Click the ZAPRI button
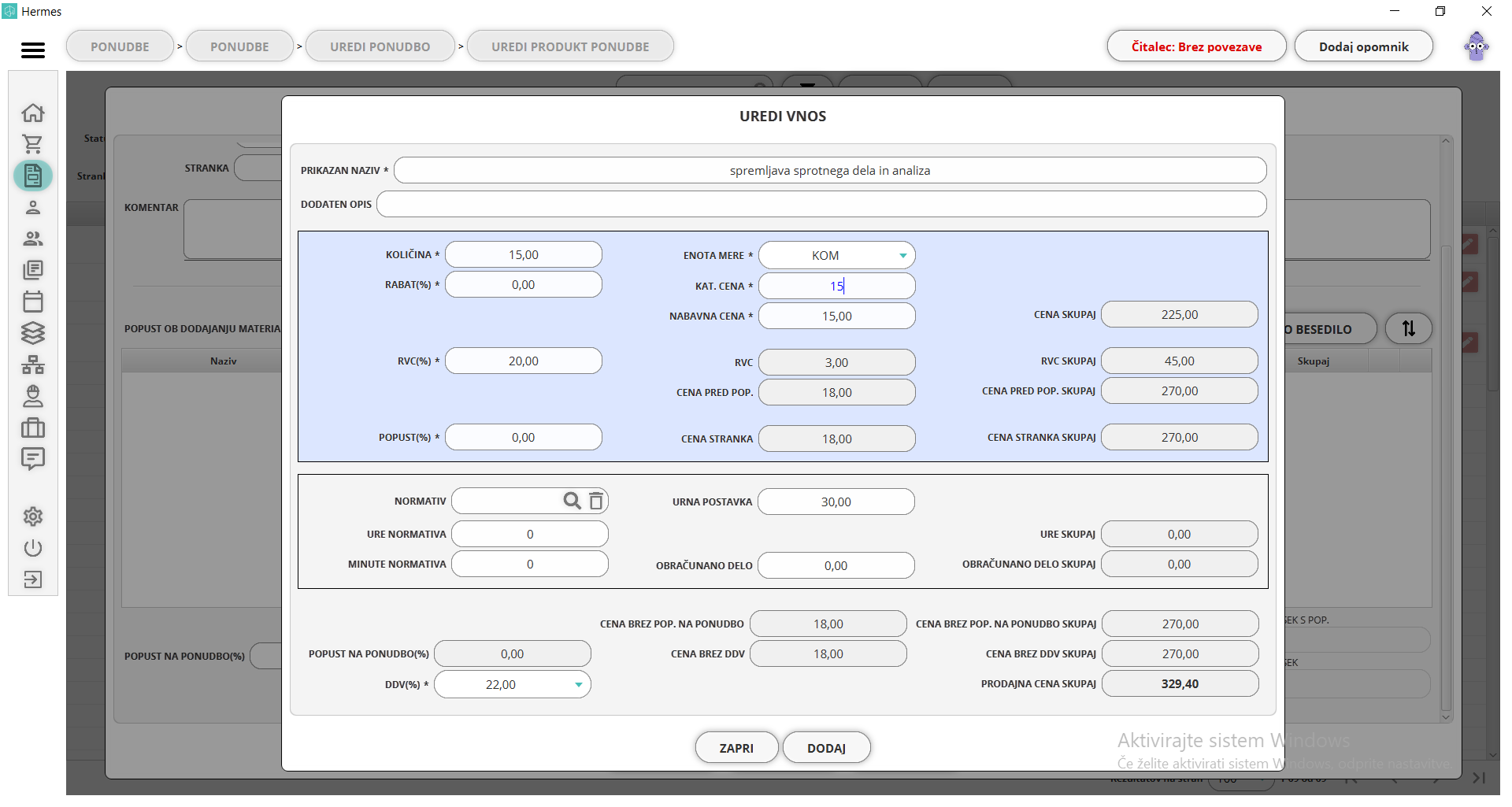 click(x=736, y=748)
